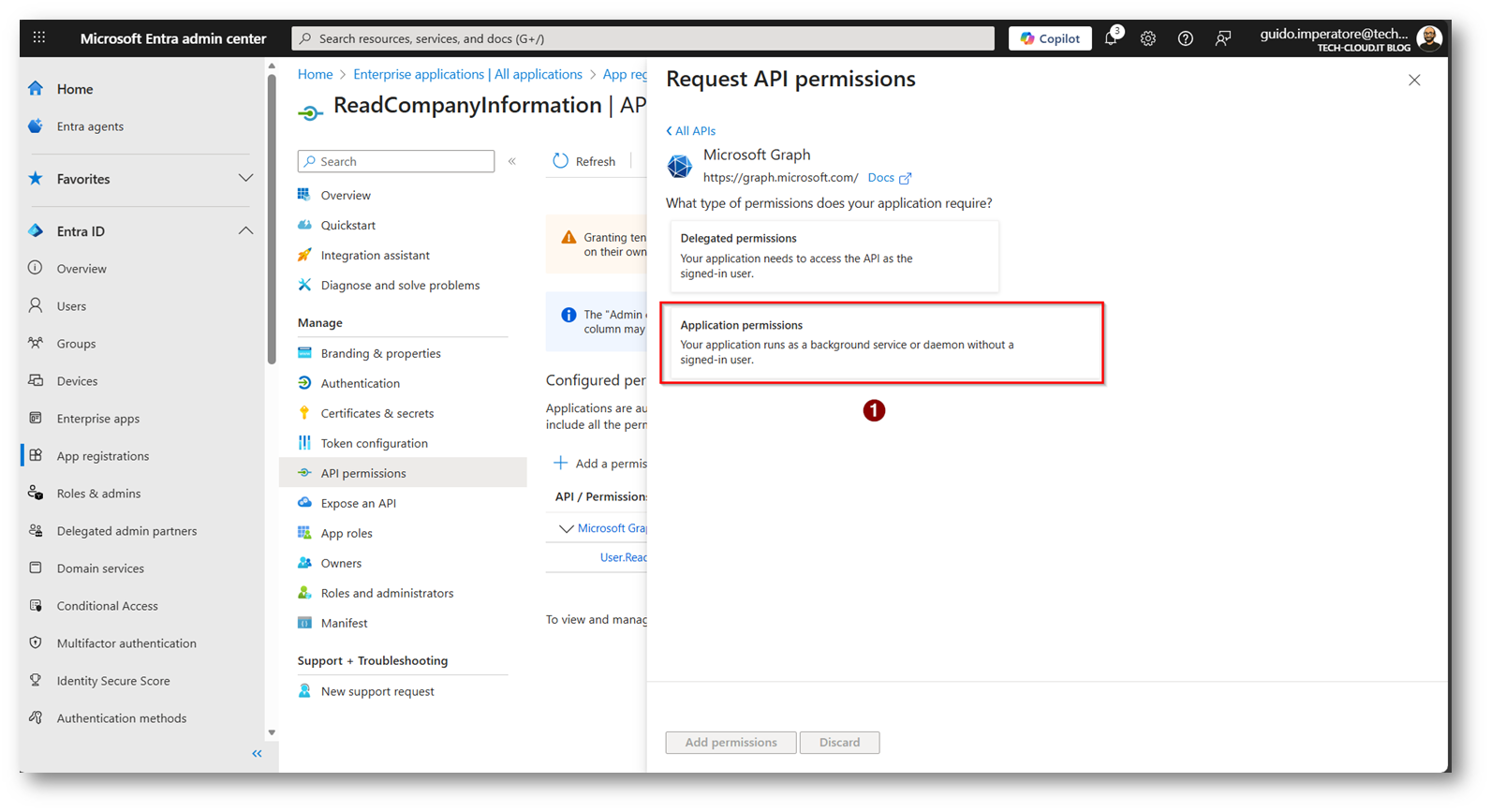
Task: Collapse the Entra ID section
Action: [245, 231]
